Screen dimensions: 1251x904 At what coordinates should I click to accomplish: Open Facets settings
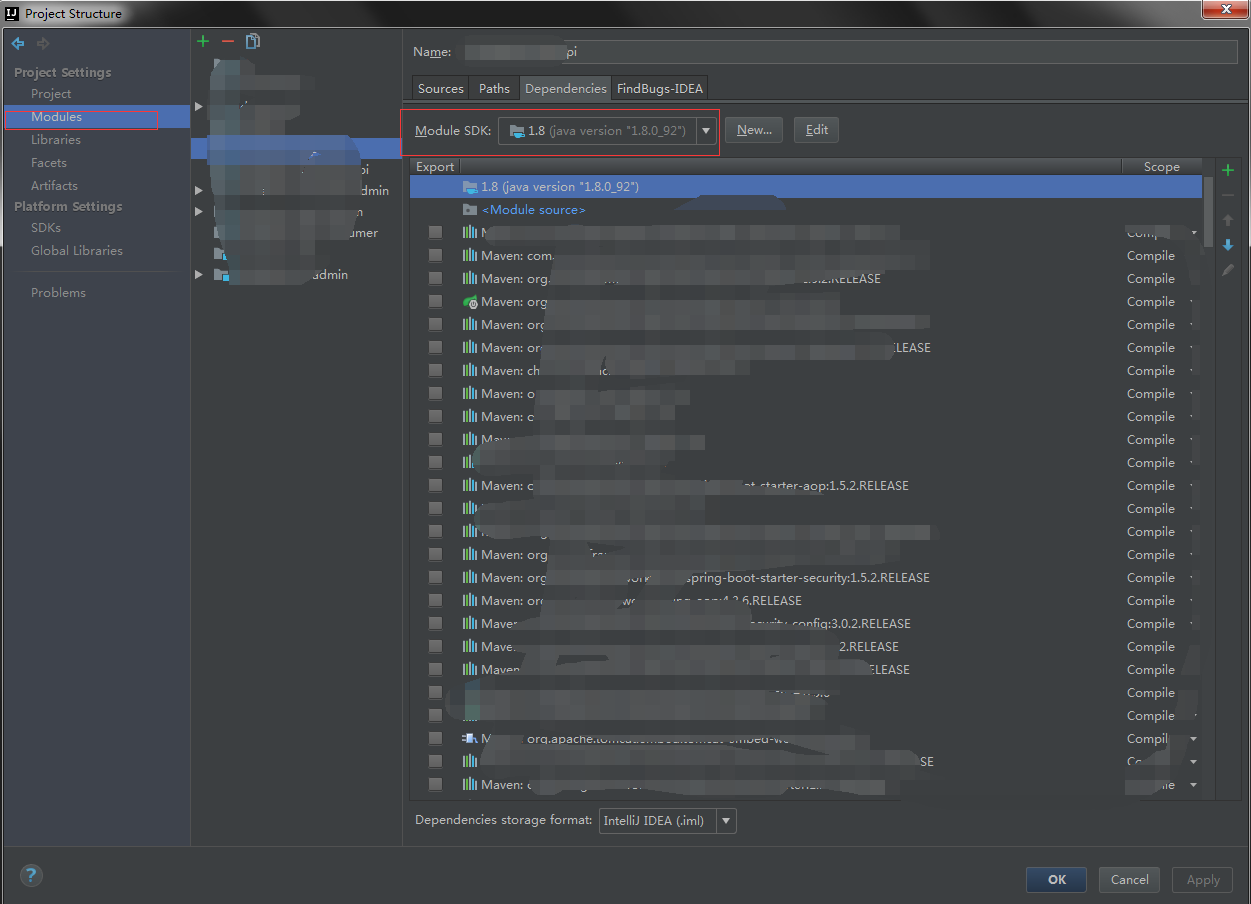49,163
